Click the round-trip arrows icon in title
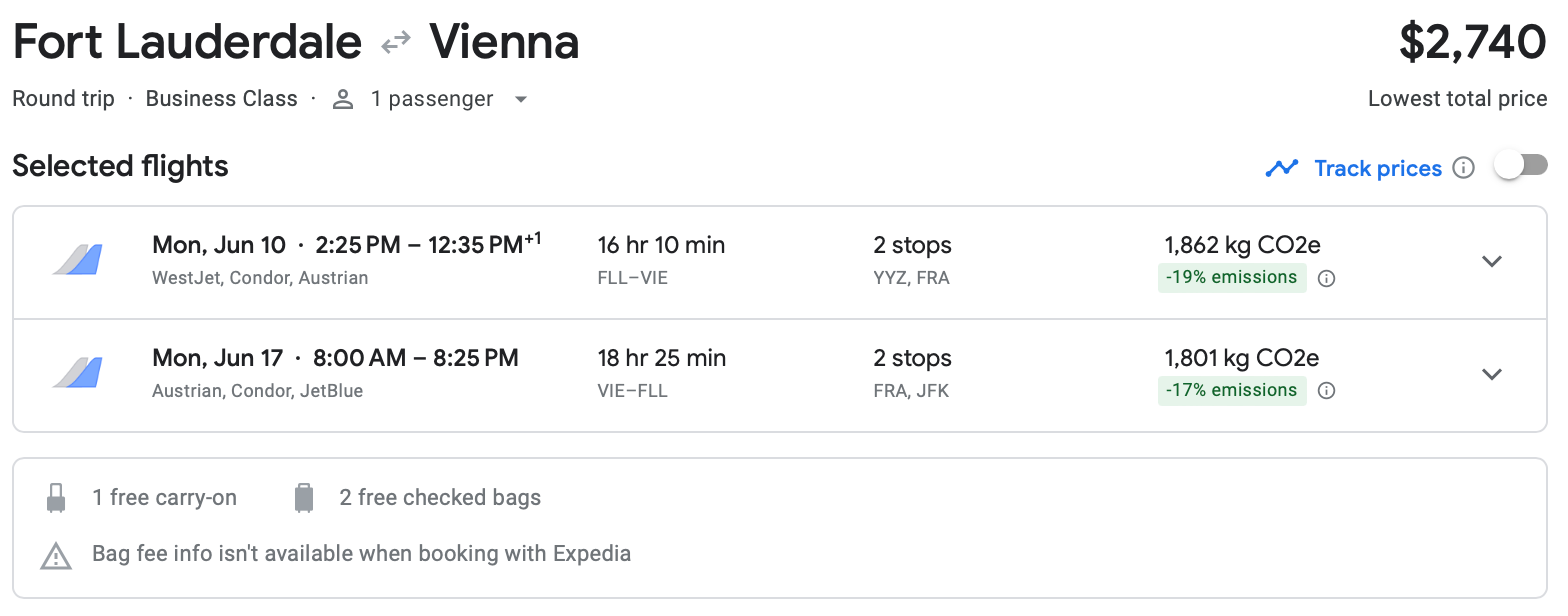This screenshot has width=1568, height=616. [x=396, y=43]
